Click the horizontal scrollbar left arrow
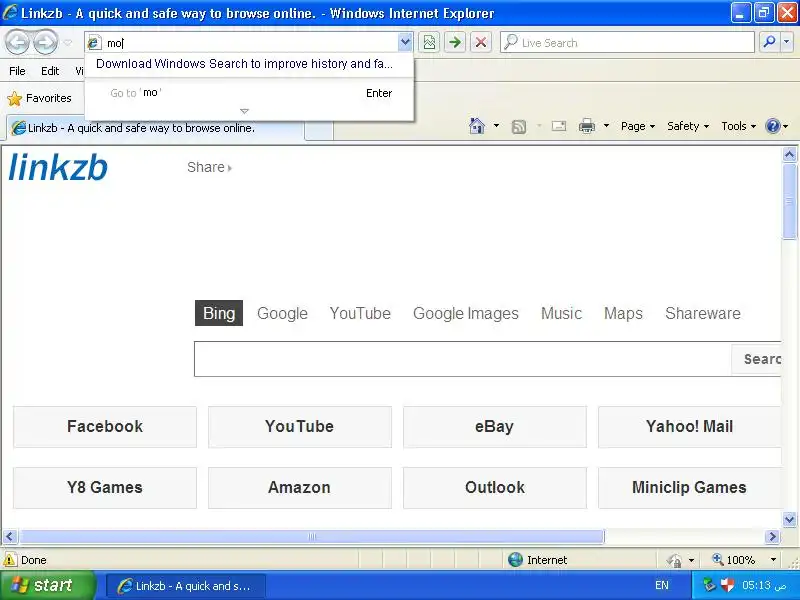This screenshot has width=800, height=600. (x=10, y=537)
